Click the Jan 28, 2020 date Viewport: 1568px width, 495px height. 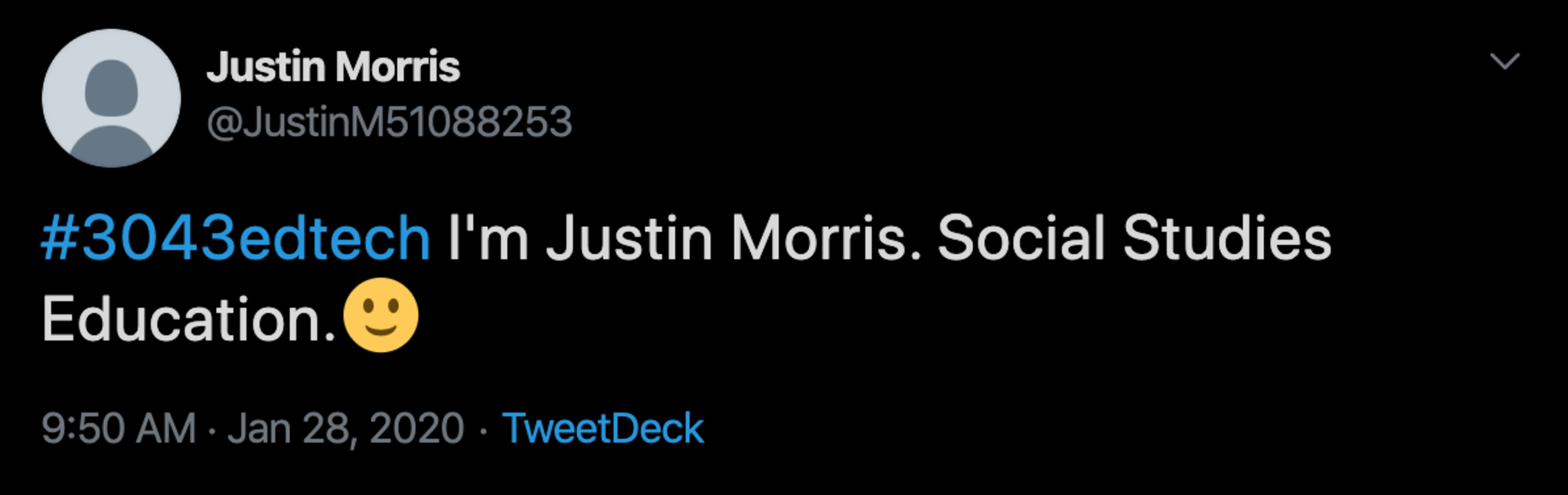346,428
